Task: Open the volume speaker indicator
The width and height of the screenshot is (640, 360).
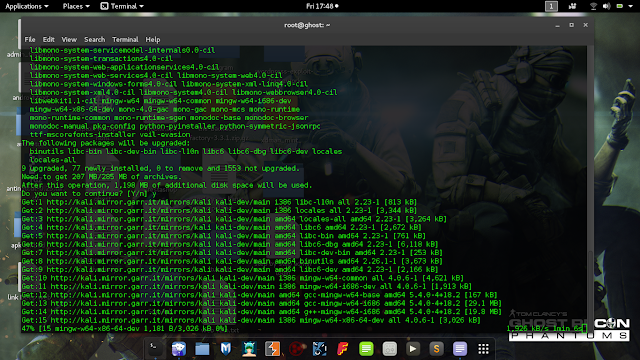Action: 607,6
